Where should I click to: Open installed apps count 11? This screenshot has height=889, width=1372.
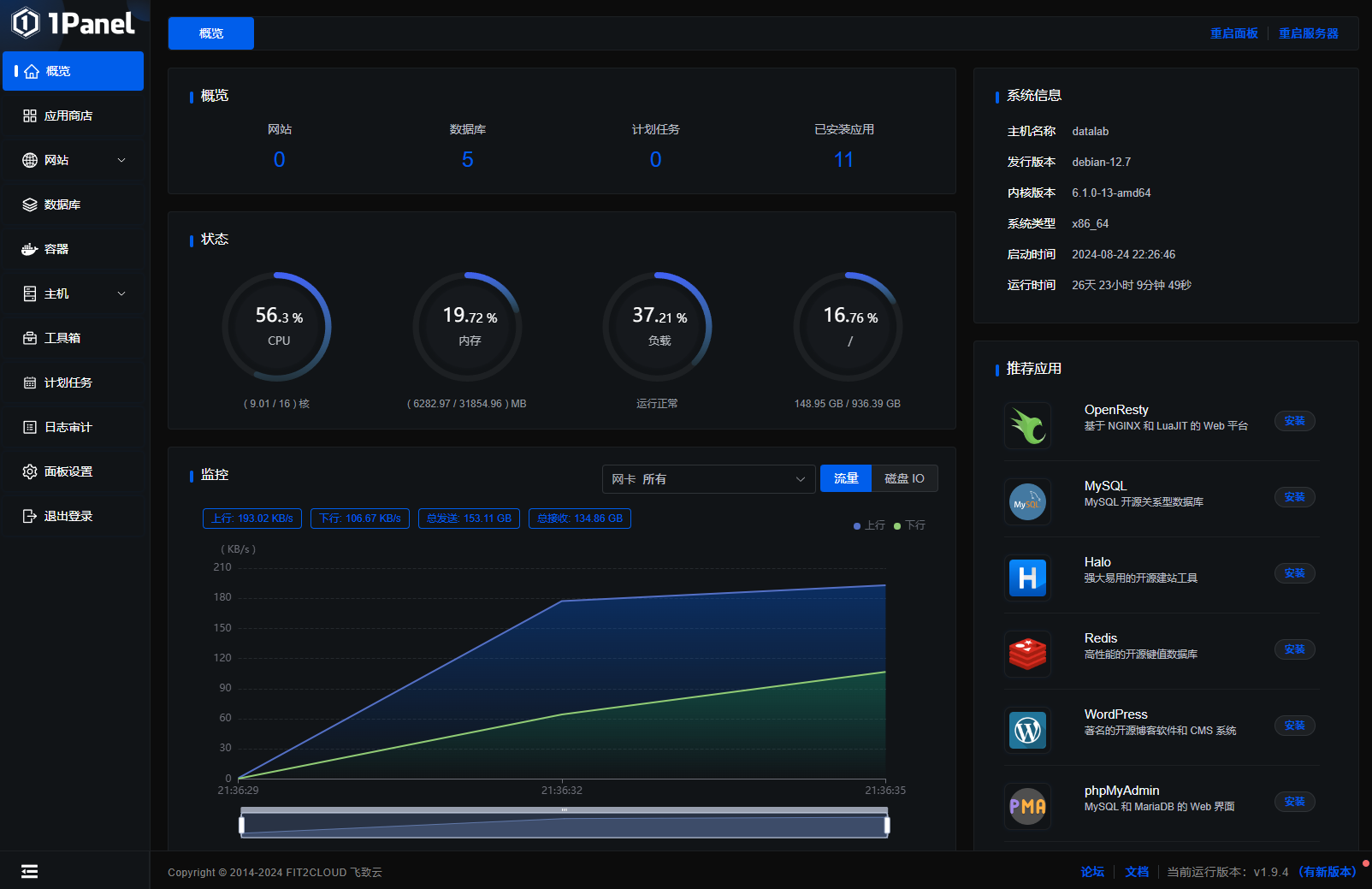843,160
